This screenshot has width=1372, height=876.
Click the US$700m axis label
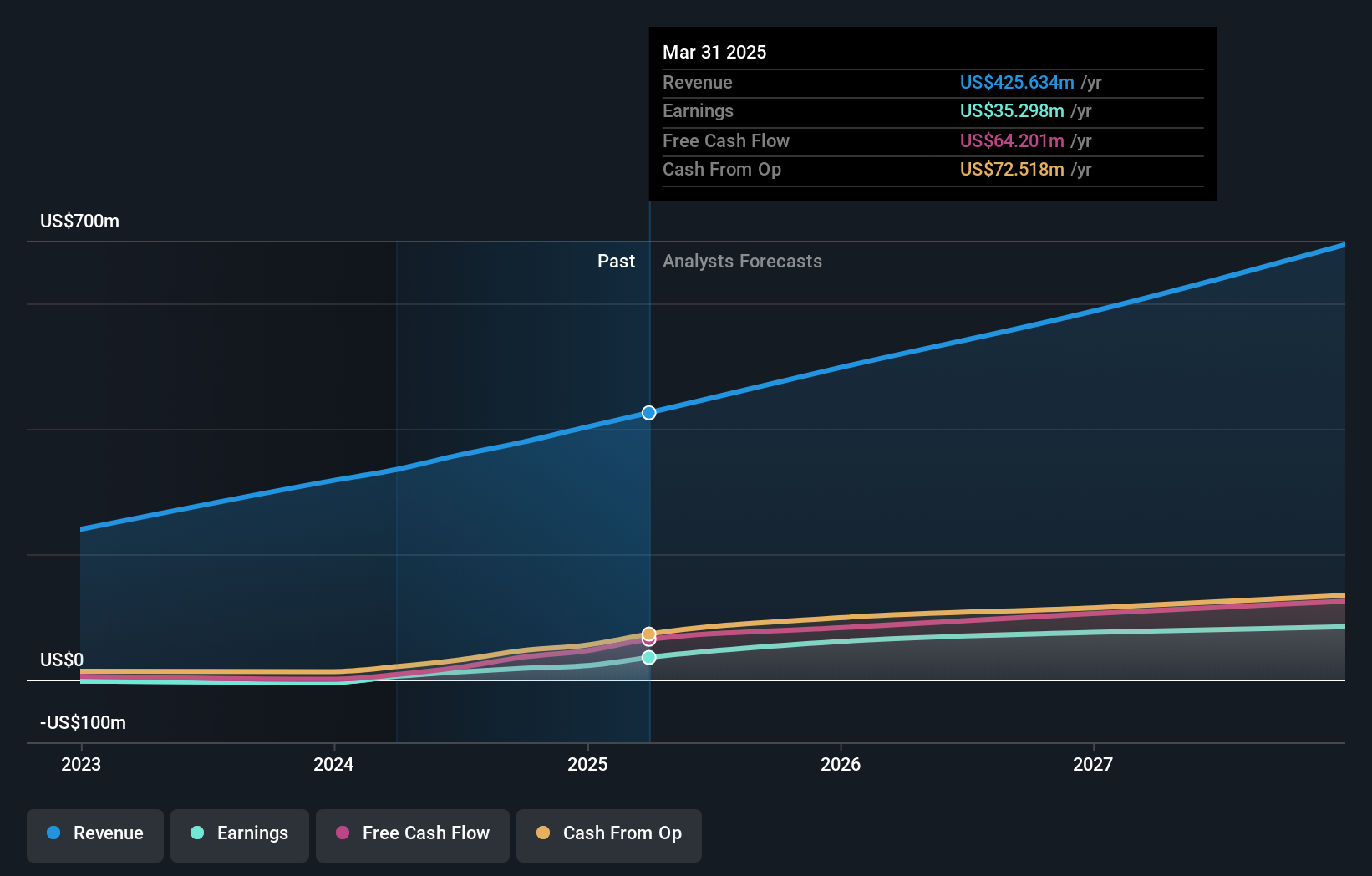tap(80, 222)
